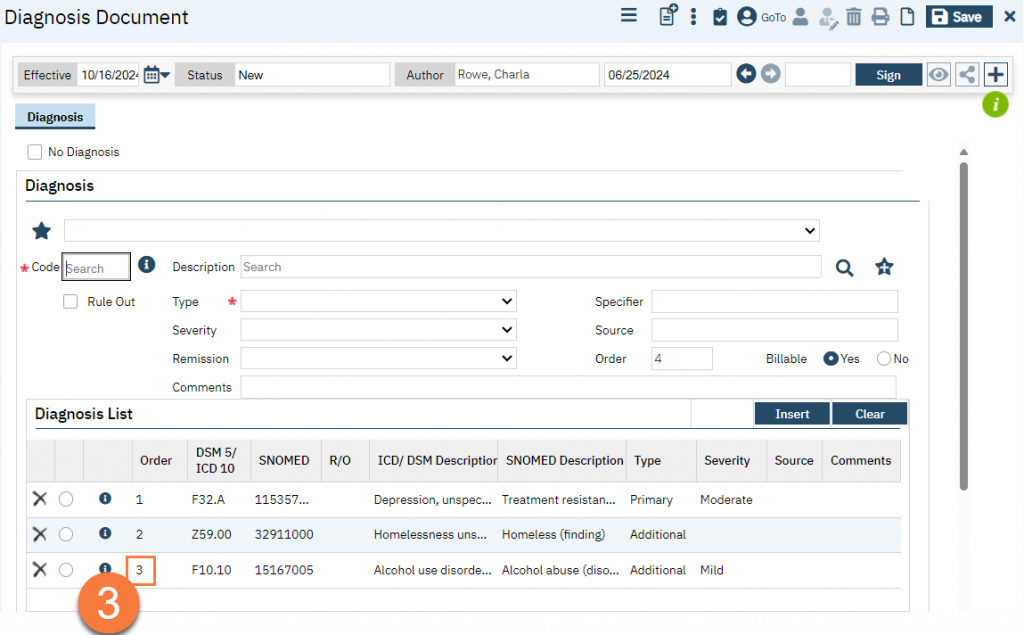Enable the Rule Out checkbox

(70, 301)
